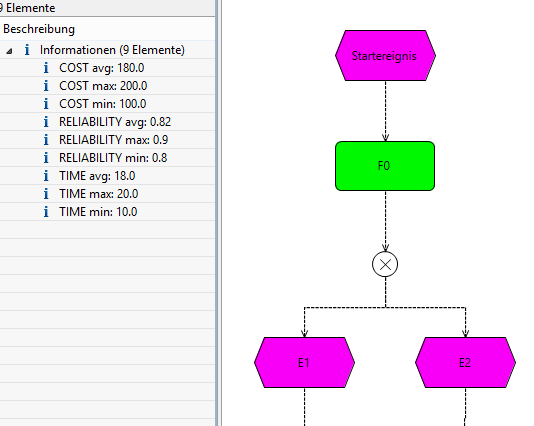Click the arrow between Startereignis and F0
Image resolution: width=534 pixels, height=426 pixels.
point(386,111)
